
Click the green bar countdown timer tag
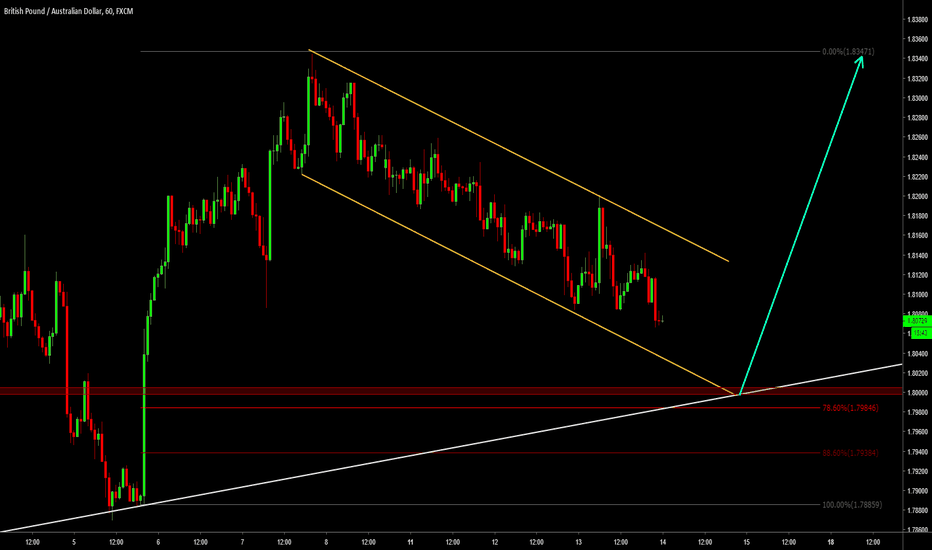[x=919, y=334]
